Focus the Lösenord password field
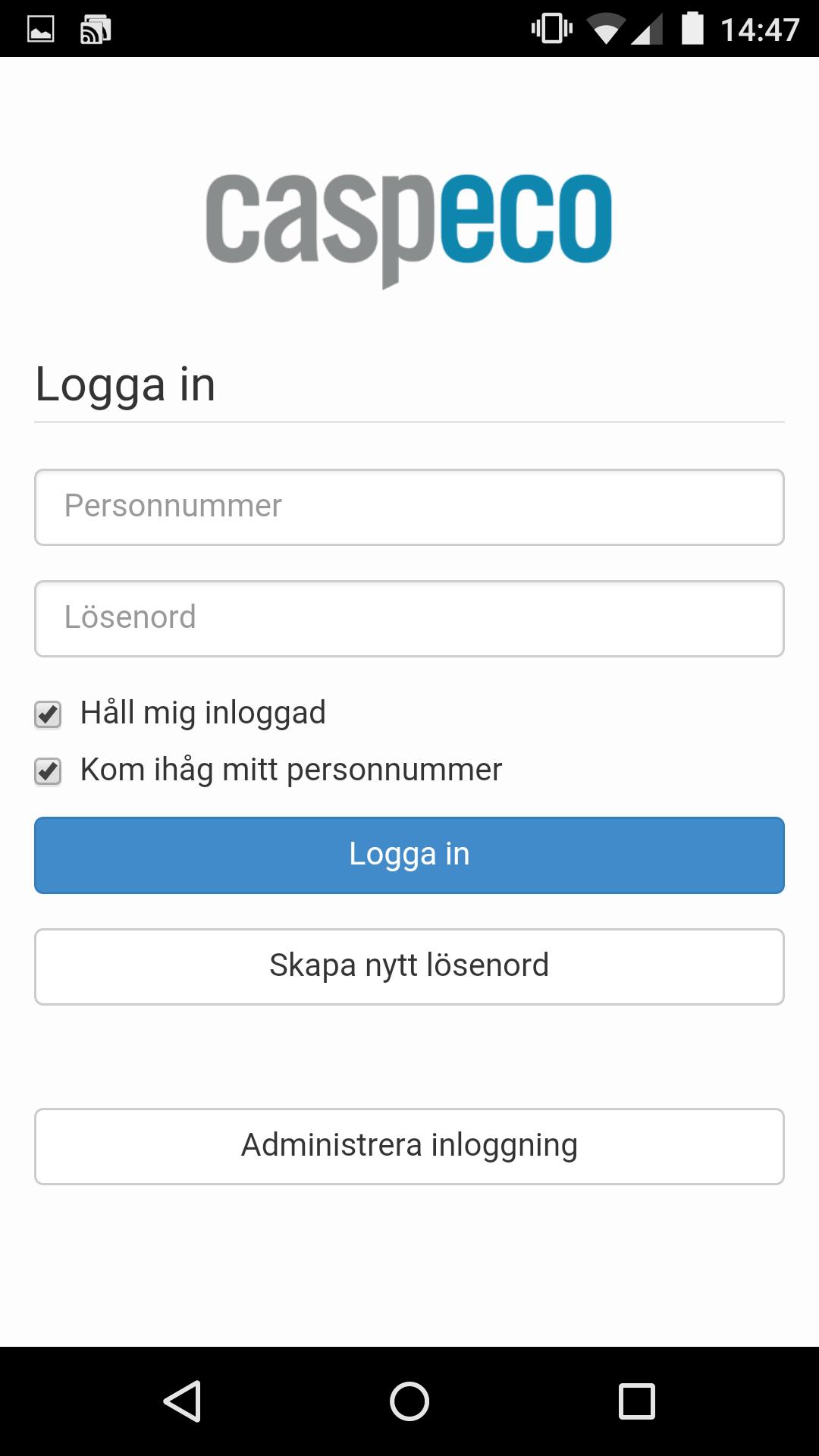 coord(409,619)
